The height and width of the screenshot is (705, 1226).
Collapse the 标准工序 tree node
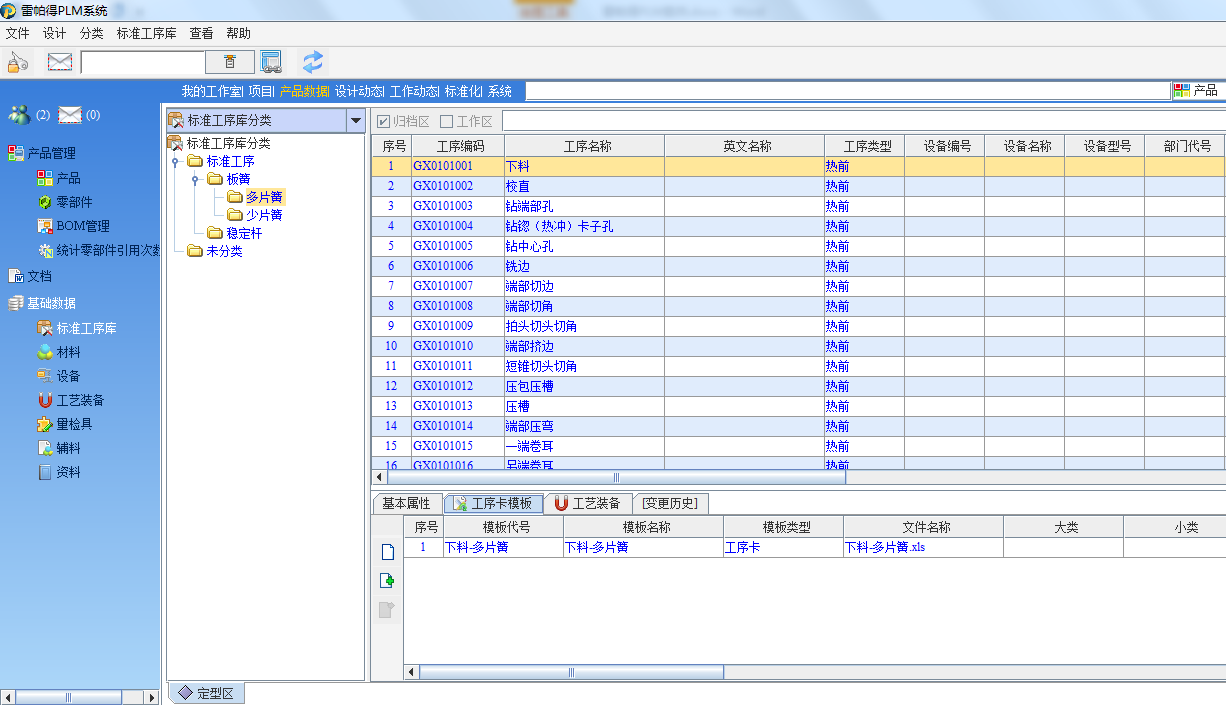[x=175, y=162]
